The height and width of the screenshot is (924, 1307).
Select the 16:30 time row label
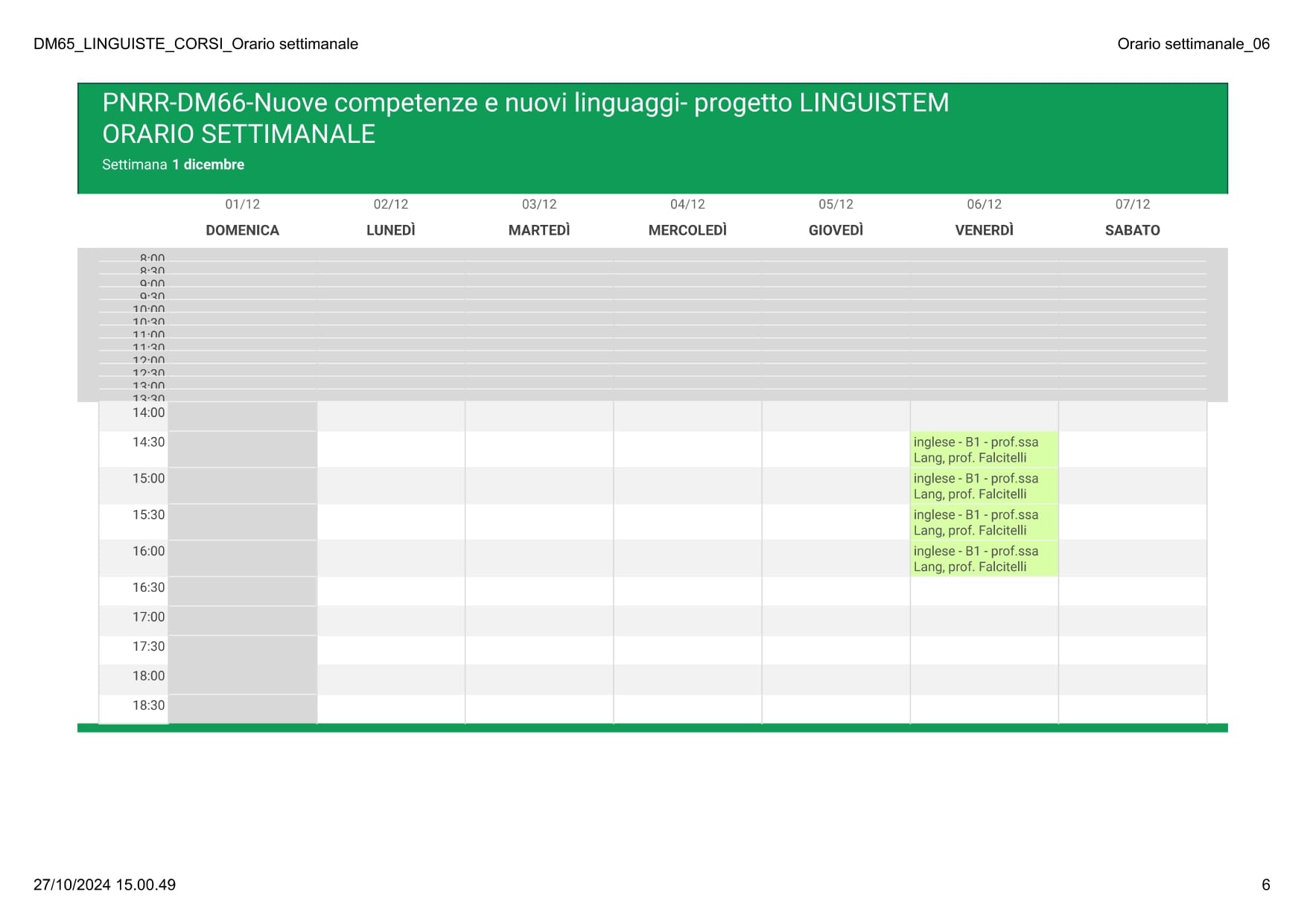click(x=148, y=587)
